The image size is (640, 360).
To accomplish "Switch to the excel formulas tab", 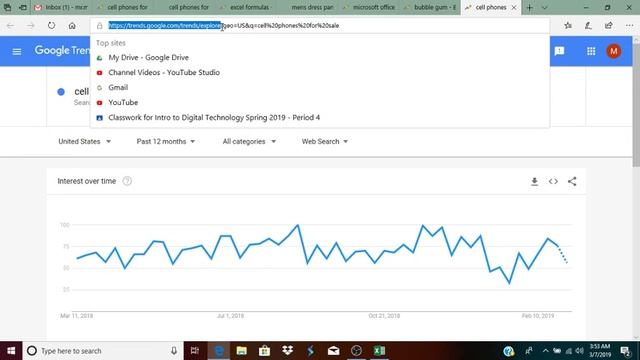I will point(245,7).
